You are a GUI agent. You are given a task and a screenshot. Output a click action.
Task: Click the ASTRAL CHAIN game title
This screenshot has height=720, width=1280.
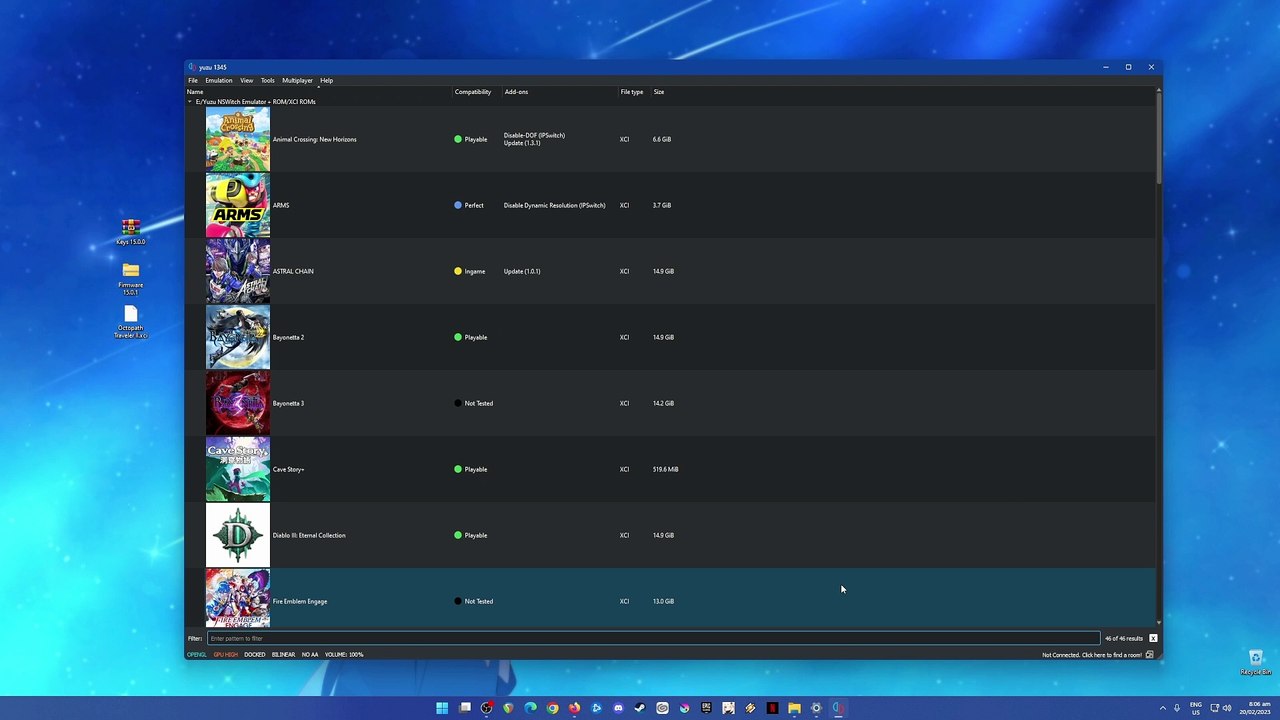293,271
